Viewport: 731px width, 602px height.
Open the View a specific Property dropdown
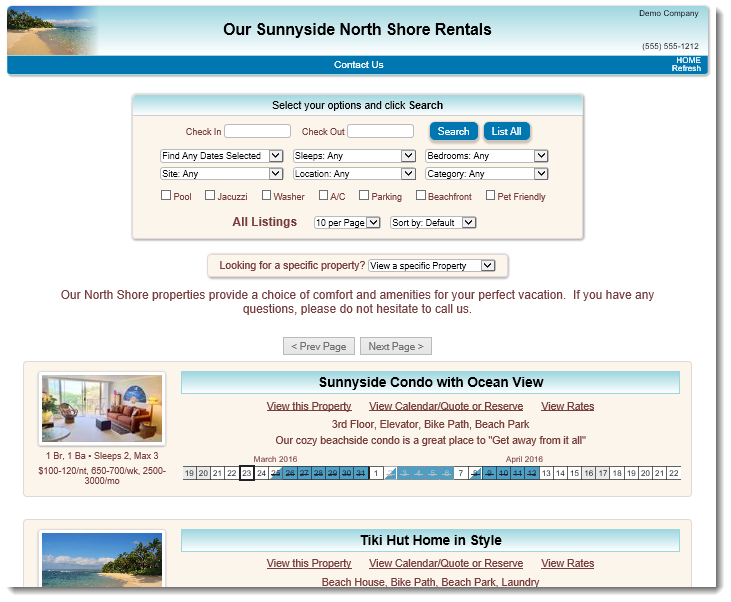(x=432, y=266)
